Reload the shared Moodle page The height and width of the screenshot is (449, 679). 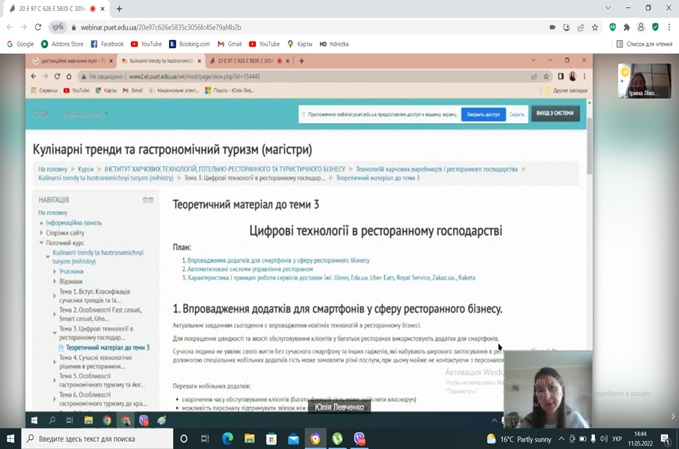point(57,76)
